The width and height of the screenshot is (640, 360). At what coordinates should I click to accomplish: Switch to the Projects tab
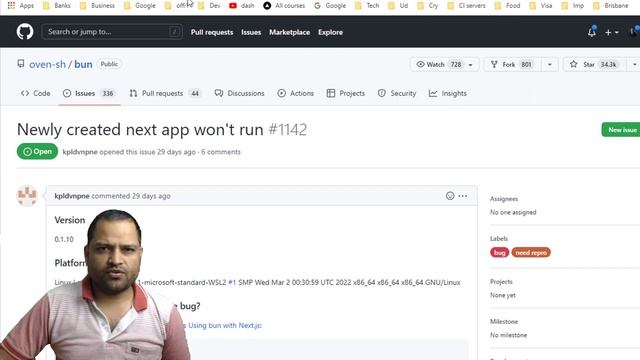(346, 93)
